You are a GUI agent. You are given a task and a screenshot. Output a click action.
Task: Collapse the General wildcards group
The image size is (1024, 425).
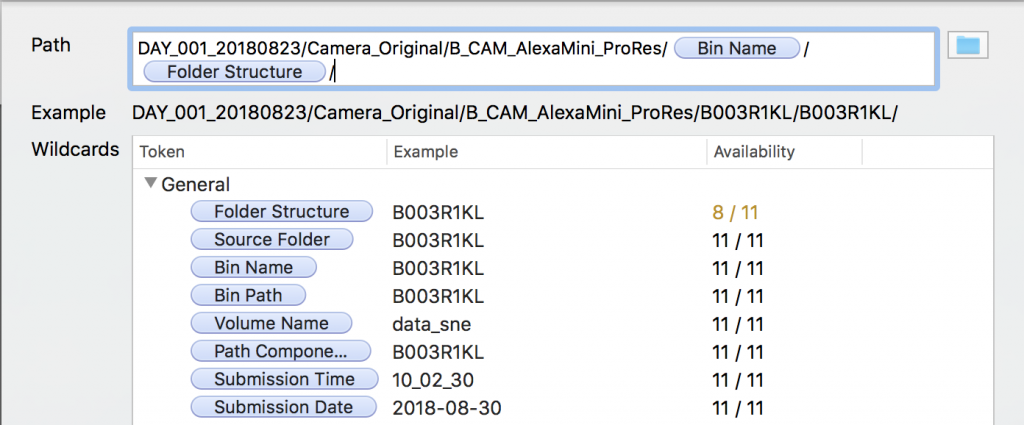pyautogui.click(x=151, y=184)
